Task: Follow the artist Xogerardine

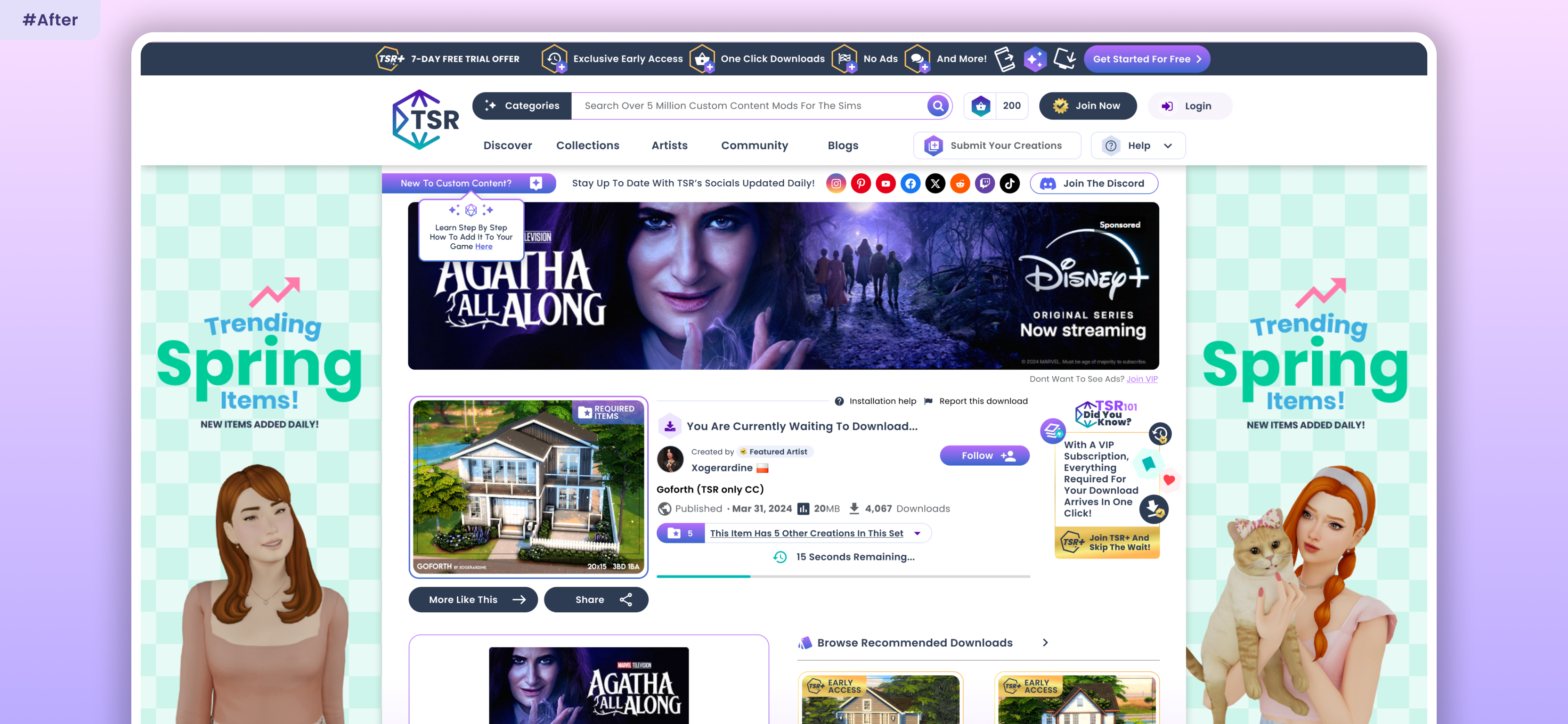Action: (984, 456)
